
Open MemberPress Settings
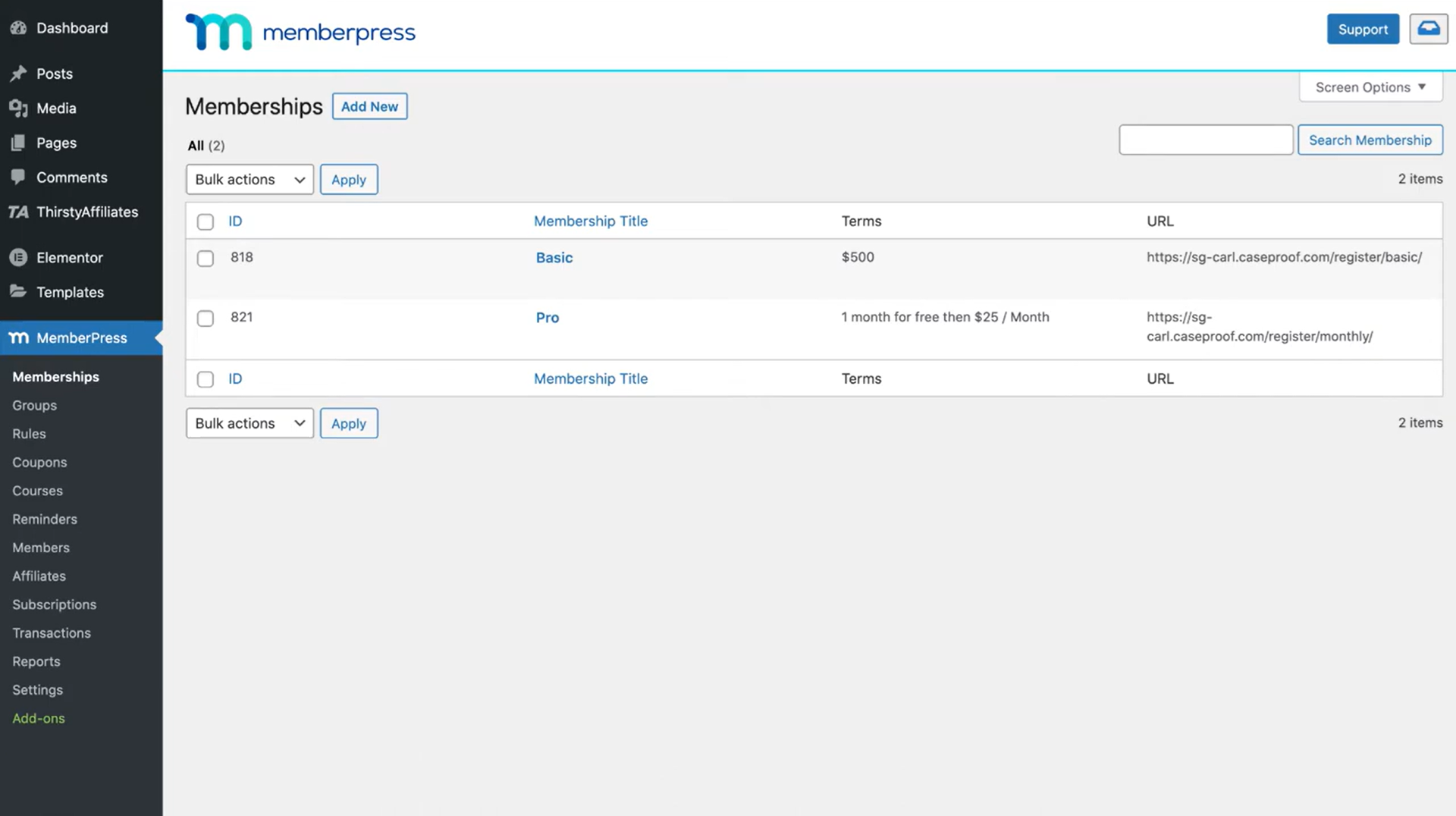(x=37, y=690)
